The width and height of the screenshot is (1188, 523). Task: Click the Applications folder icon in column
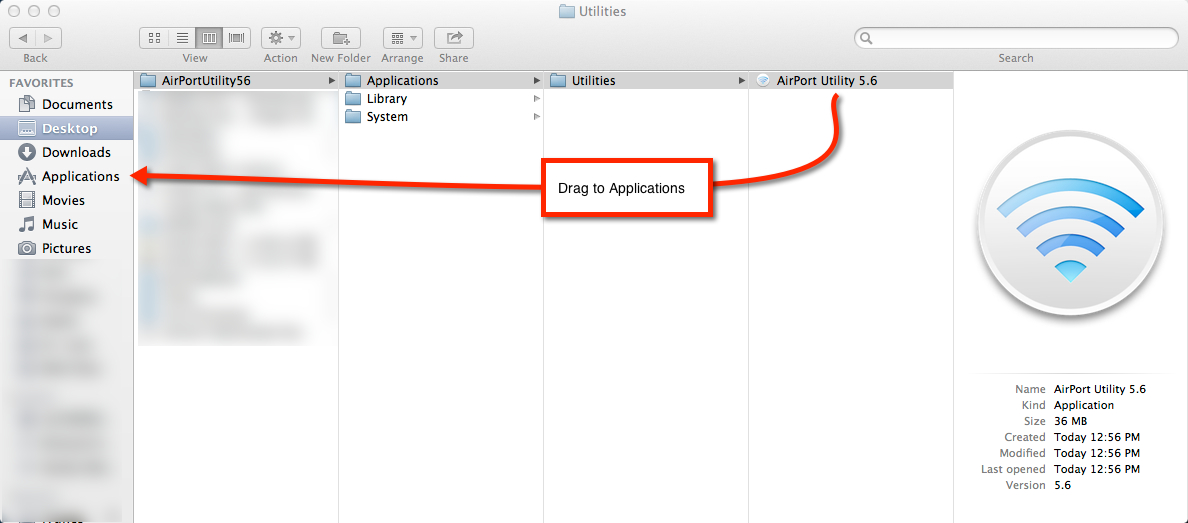(x=352, y=80)
